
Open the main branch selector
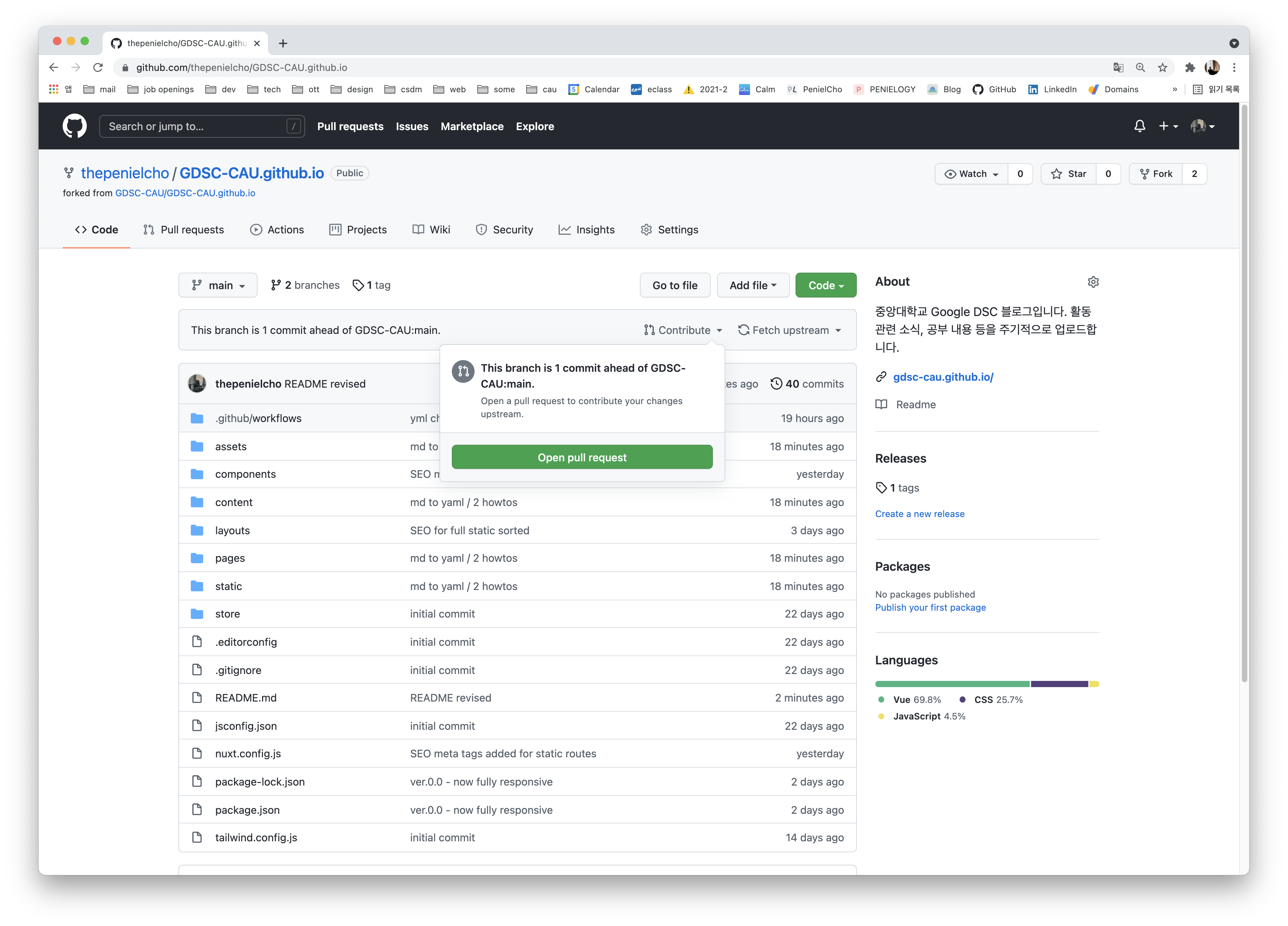pos(218,285)
